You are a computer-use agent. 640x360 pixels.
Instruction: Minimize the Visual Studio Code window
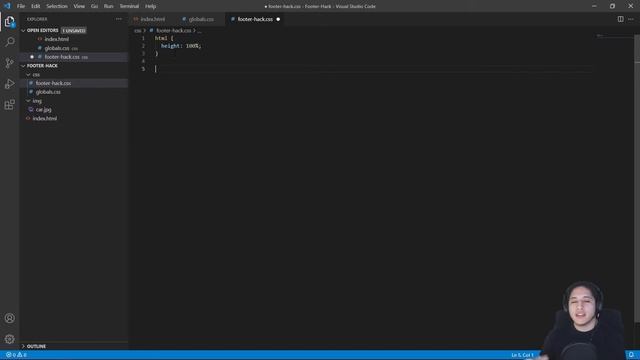pos(594,6)
